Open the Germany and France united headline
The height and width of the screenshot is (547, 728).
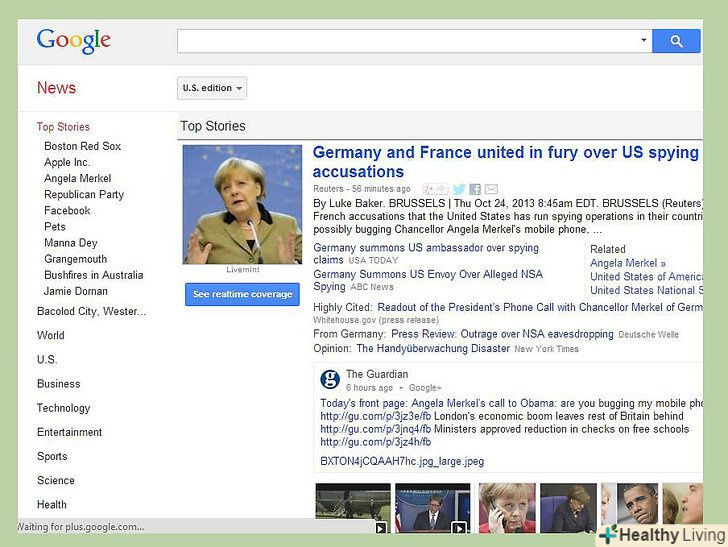point(506,162)
